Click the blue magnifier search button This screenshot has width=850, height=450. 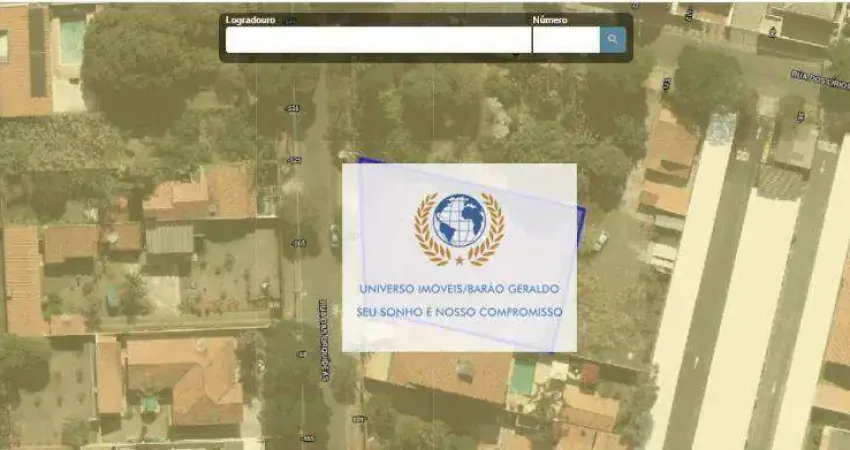[613, 40]
